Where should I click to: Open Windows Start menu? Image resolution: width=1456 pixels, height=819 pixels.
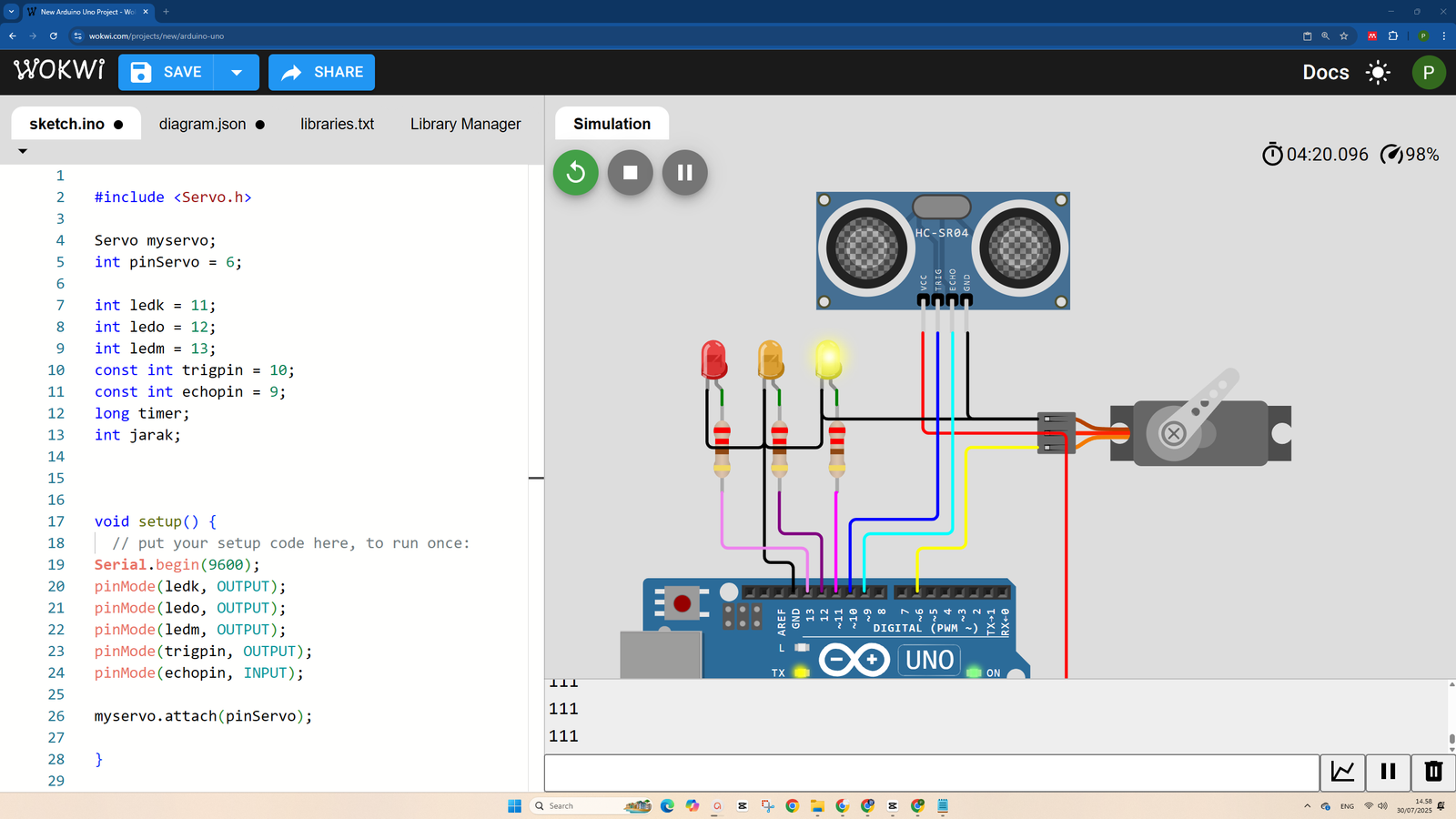tap(514, 805)
